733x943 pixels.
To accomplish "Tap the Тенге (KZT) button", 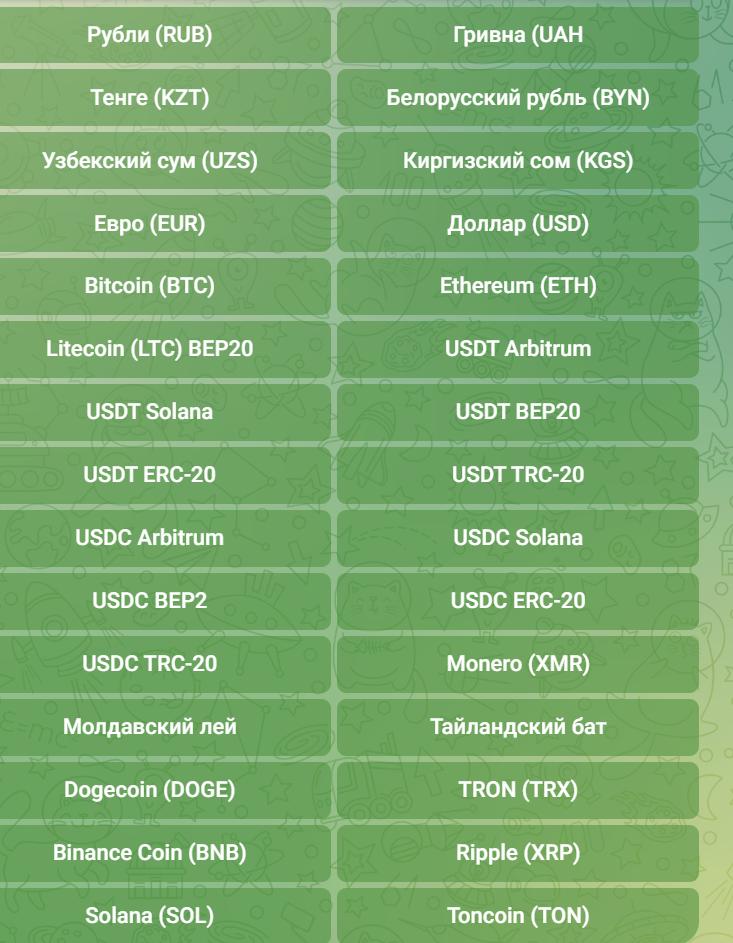I will pyautogui.click(x=150, y=98).
